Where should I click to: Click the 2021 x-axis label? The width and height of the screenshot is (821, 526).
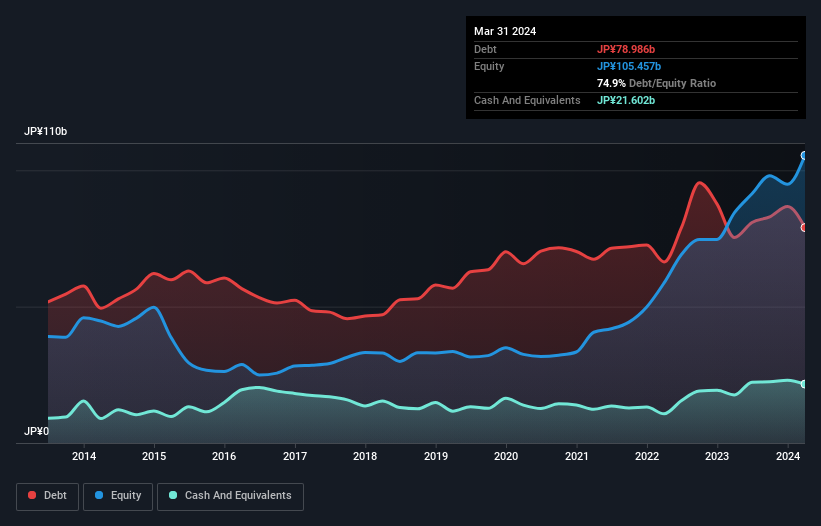576,456
